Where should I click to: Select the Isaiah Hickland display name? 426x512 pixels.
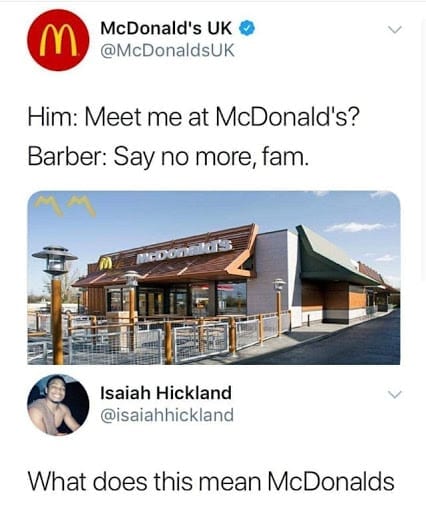click(166, 393)
